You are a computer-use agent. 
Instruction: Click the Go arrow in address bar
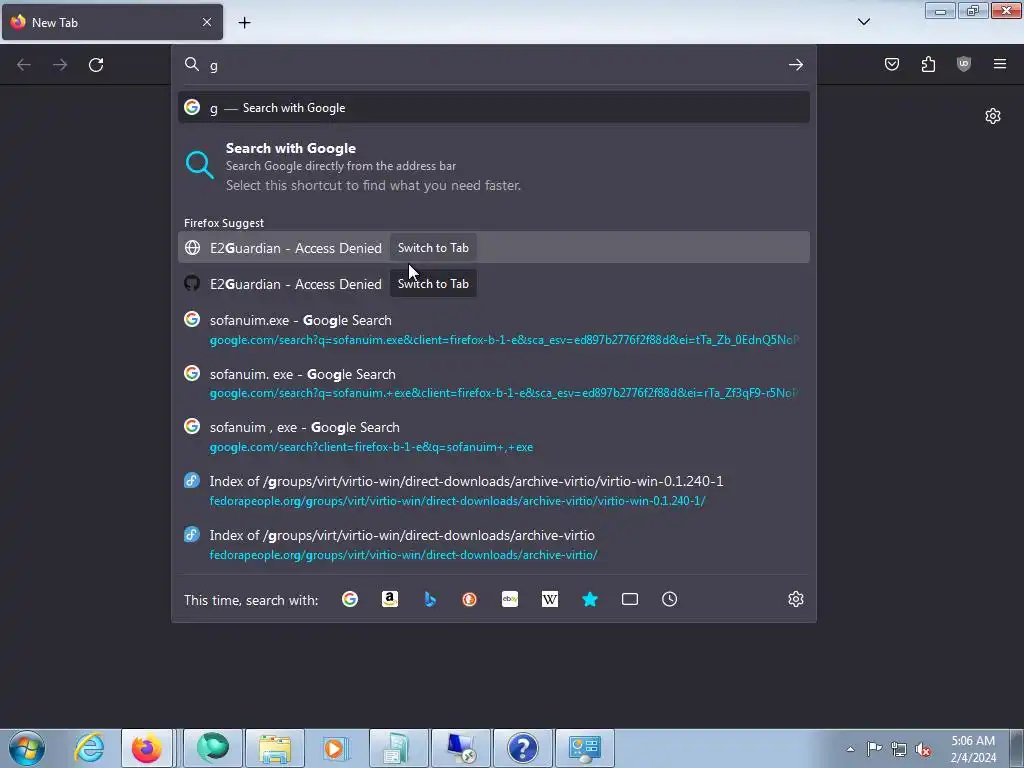tap(795, 65)
